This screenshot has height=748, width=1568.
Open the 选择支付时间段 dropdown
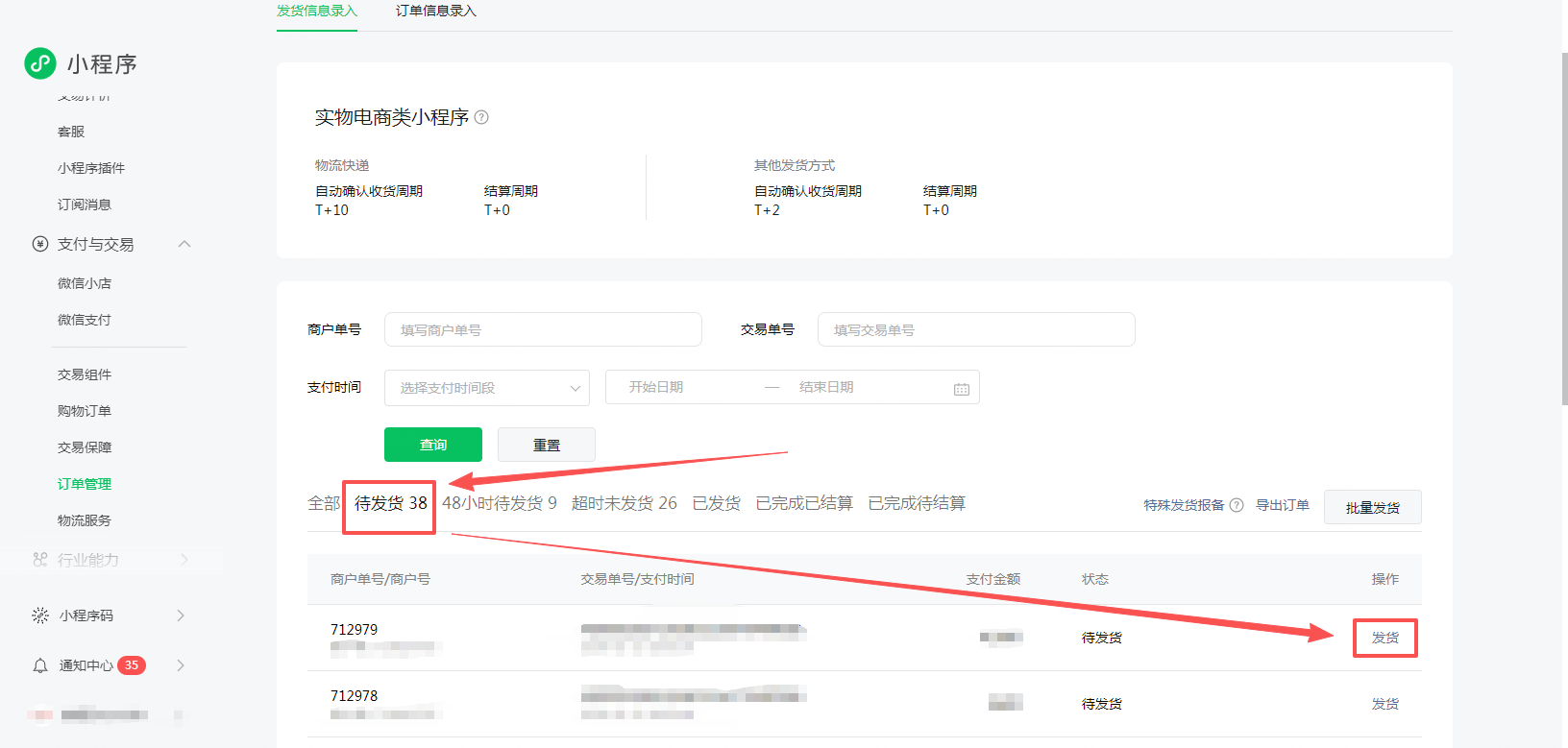coord(487,388)
